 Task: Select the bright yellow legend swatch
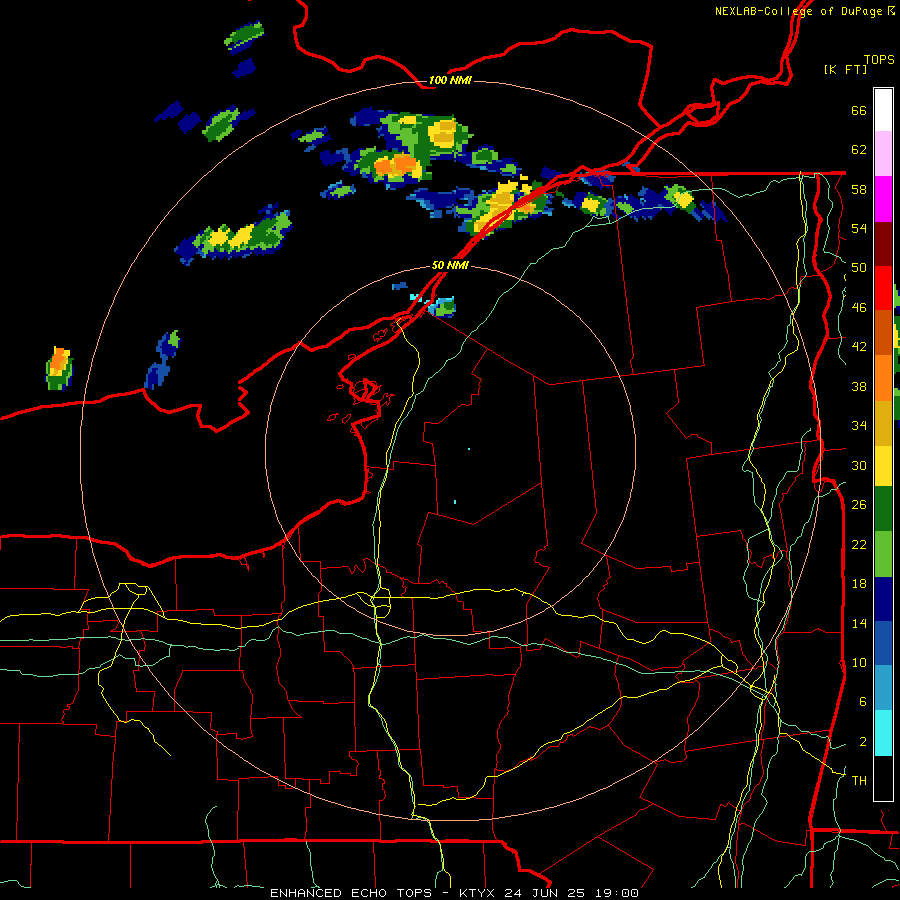(883, 466)
